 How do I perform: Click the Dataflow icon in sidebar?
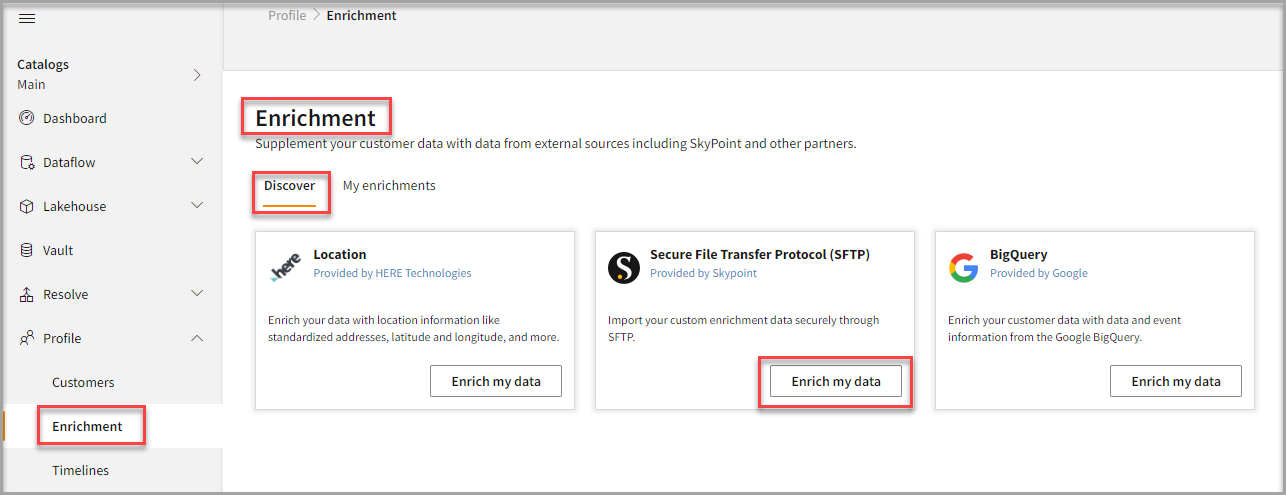tap(27, 162)
